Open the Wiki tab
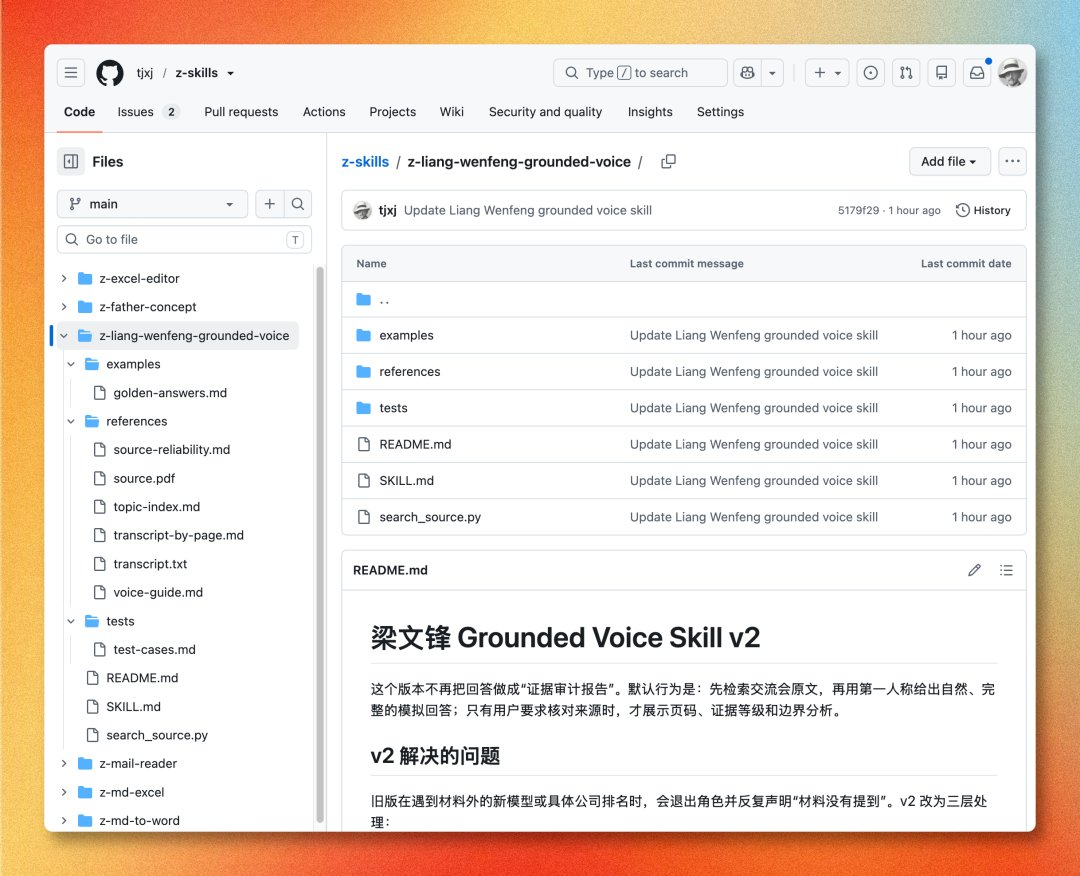The image size is (1080, 876). pyautogui.click(x=452, y=112)
